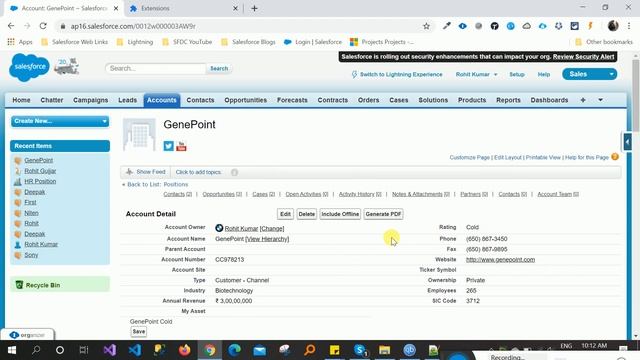
Task: Open the Opportunities tab
Action: [x=245, y=100]
